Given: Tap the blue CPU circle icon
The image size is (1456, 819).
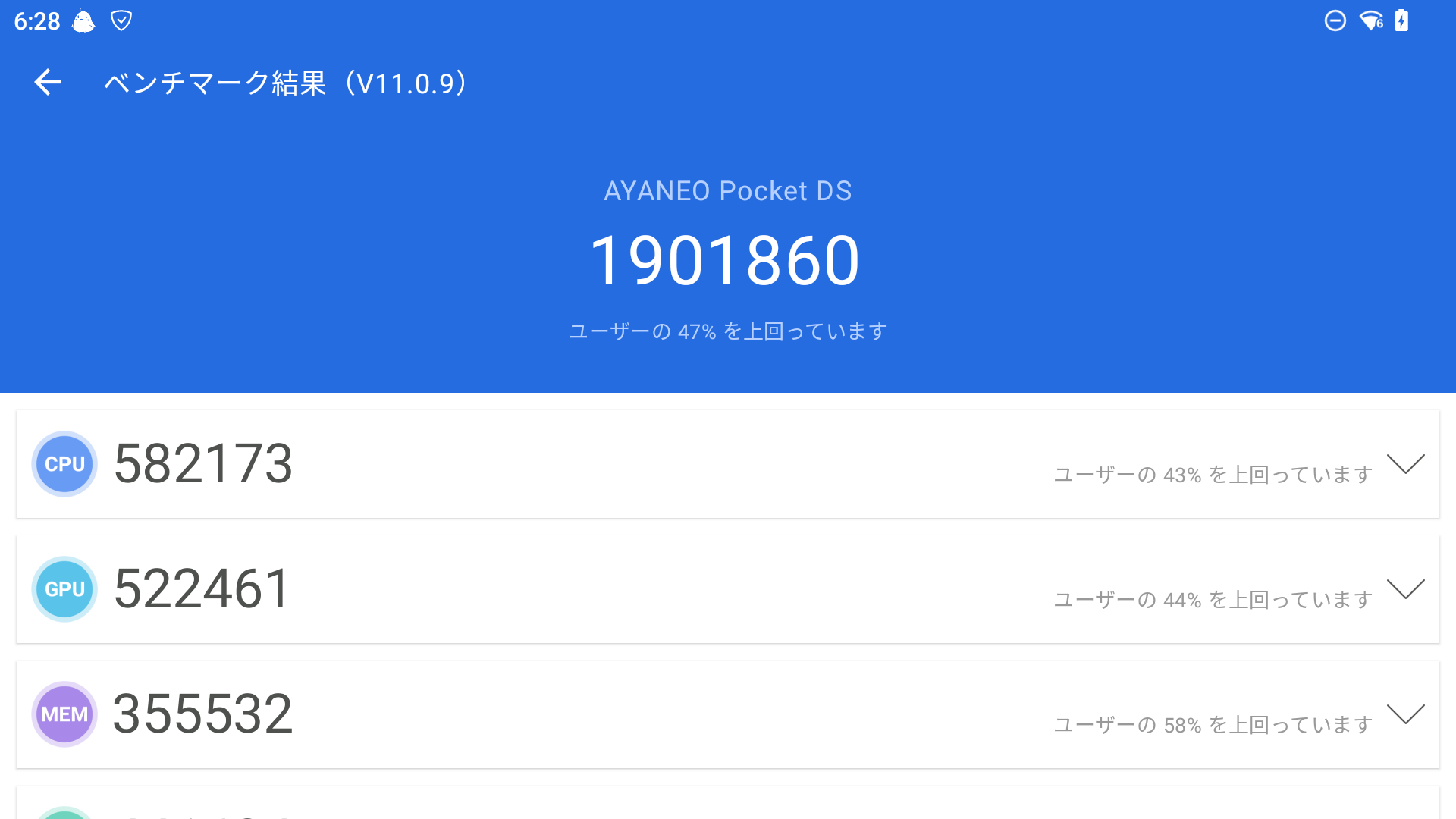Looking at the screenshot, I should tap(64, 464).
